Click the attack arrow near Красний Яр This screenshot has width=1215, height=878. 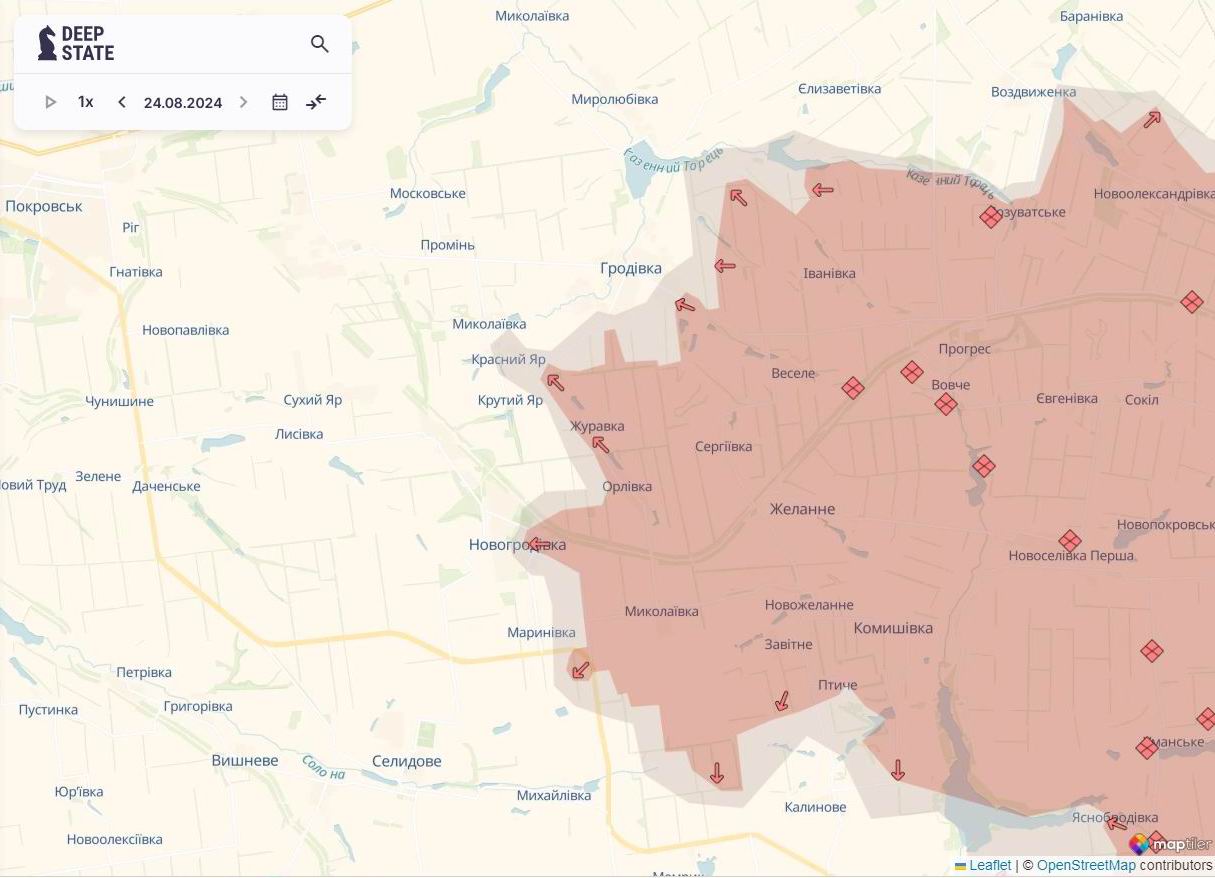555,382
